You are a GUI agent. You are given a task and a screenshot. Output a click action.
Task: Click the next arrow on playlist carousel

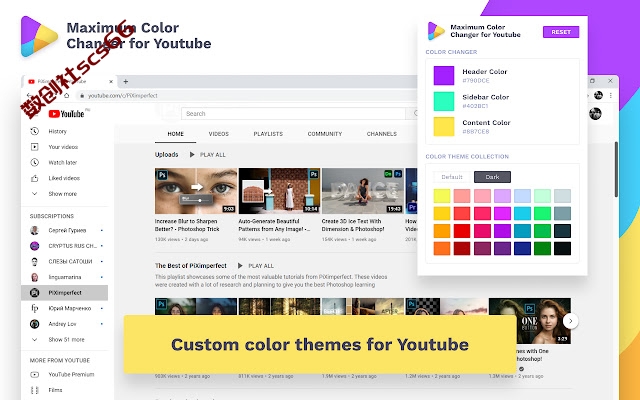(x=571, y=321)
